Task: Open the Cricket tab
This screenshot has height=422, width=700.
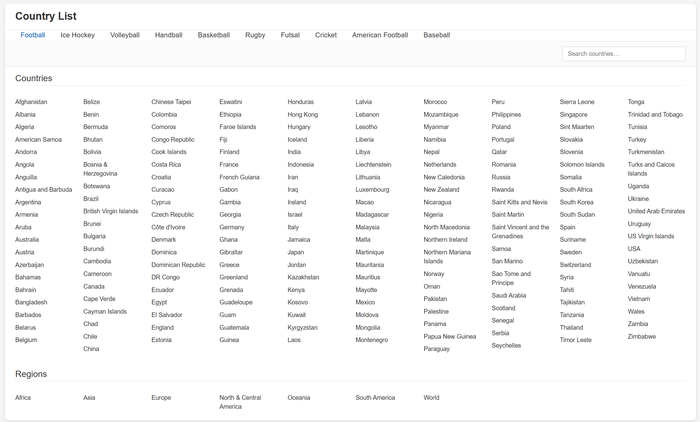Action: coord(326,35)
